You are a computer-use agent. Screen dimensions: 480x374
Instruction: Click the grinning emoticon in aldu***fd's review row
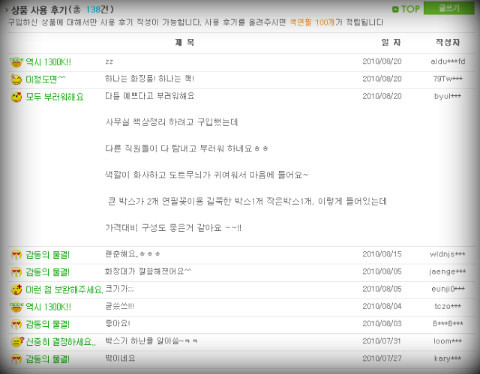click(16, 62)
